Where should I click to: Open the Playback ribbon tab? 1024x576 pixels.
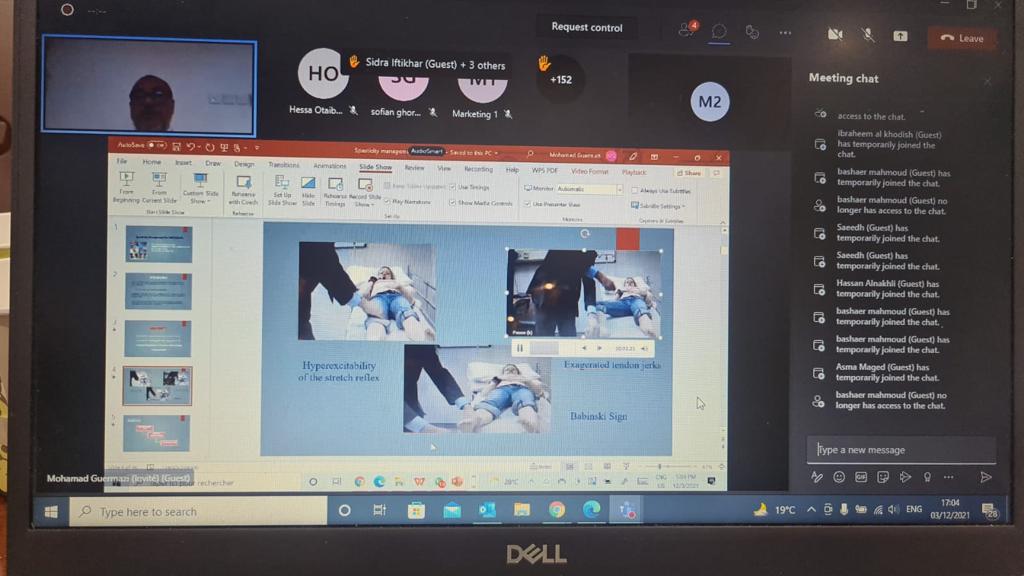tap(634, 172)
